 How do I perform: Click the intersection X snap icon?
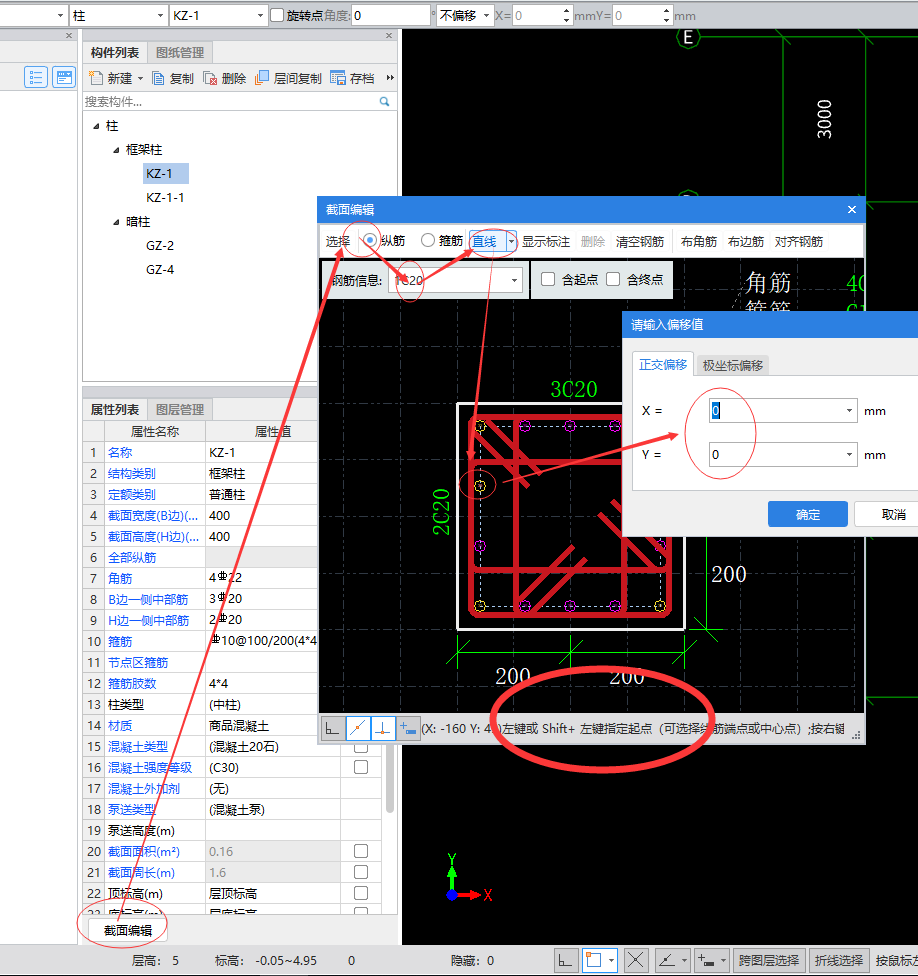tap(635, 960)
